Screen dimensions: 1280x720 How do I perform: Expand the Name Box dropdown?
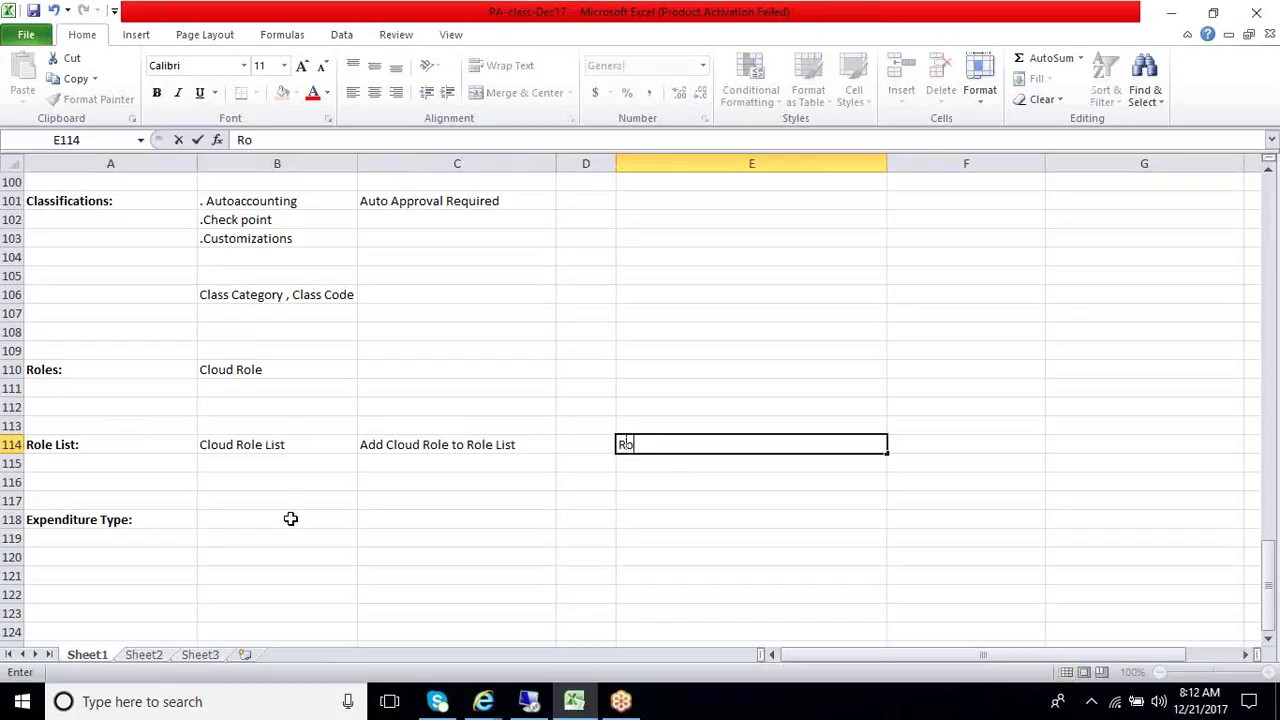[x=140, y=140]
